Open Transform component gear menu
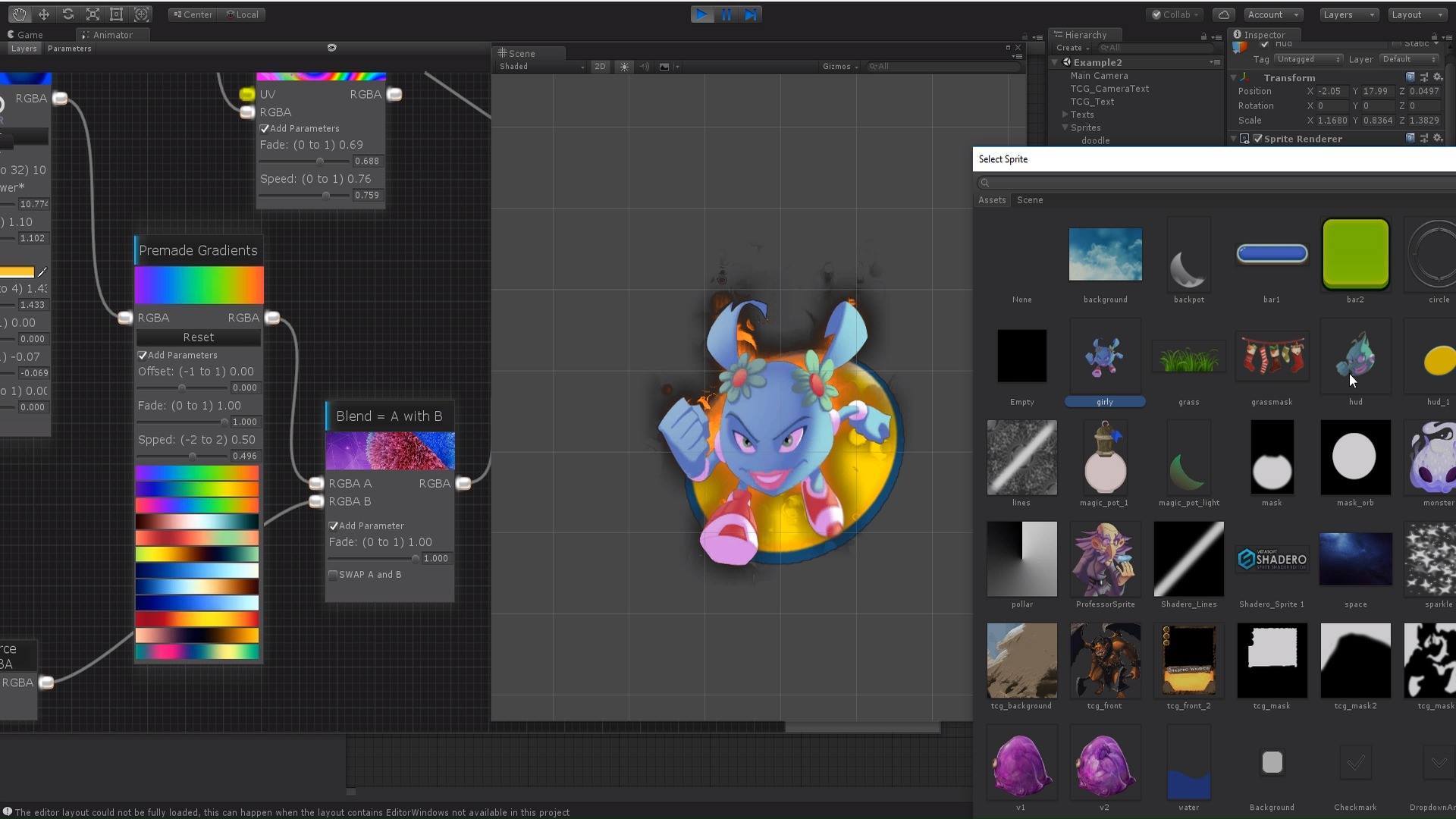Viewport: 1456px width, 819px height. click(1438, 77)
